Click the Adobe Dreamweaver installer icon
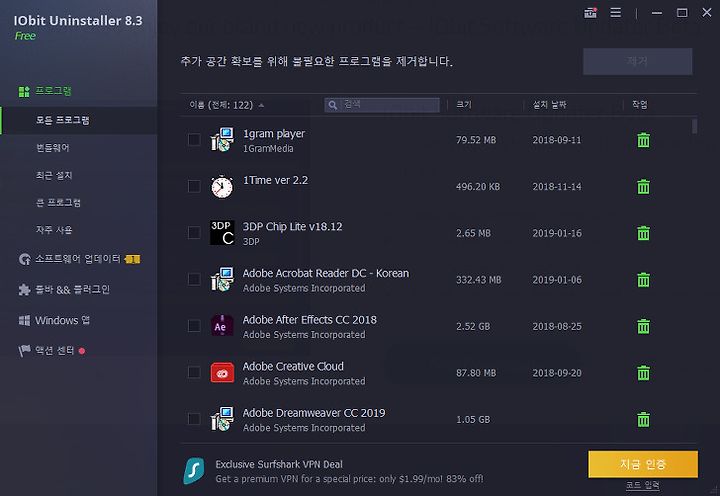720x496 pixels. tap(222, 419)
